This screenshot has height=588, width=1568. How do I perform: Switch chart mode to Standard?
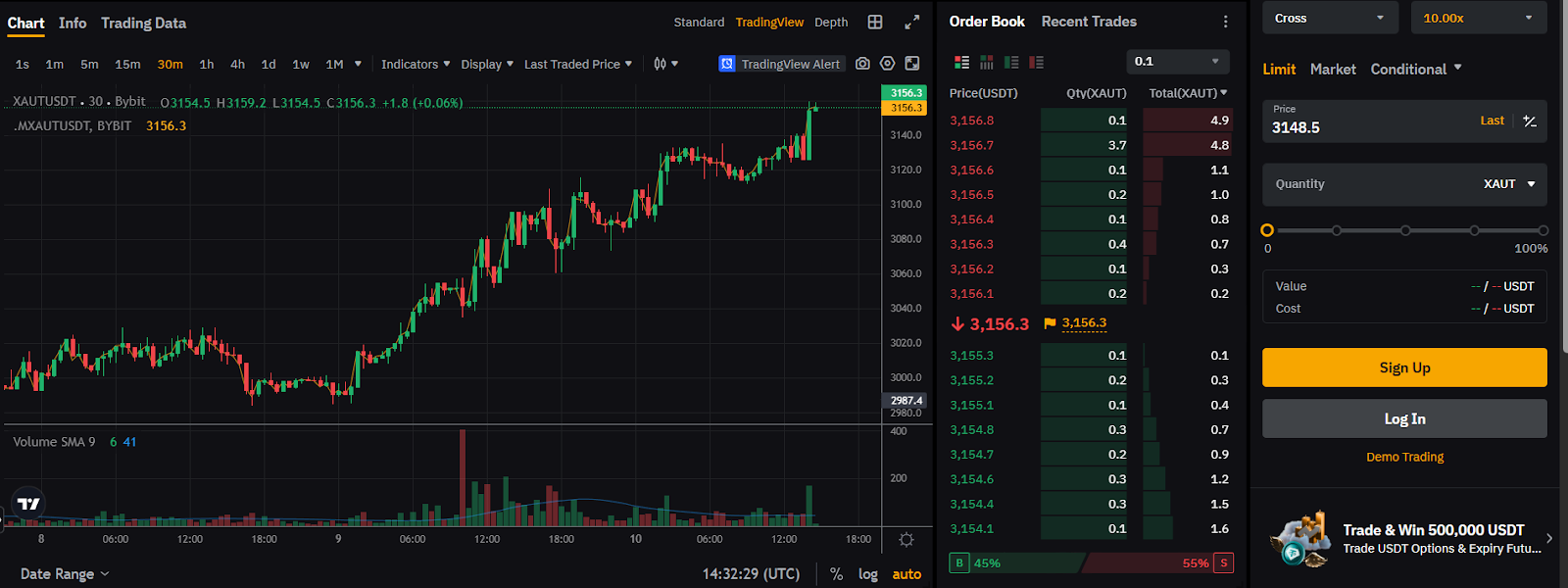[x=699, y=23]
